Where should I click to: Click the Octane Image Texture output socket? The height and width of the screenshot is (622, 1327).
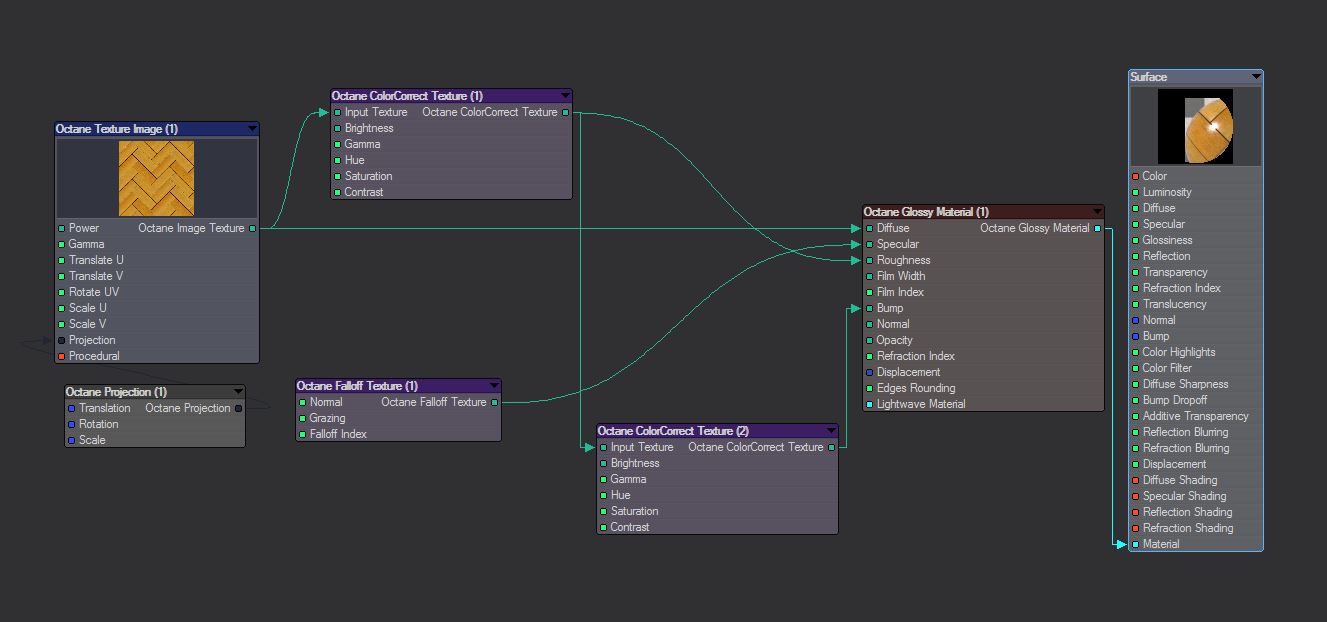point(252,228)
